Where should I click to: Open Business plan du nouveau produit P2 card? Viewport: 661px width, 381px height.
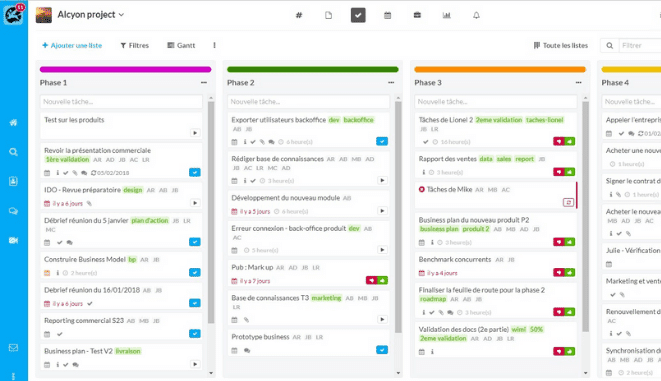(496, 231)
